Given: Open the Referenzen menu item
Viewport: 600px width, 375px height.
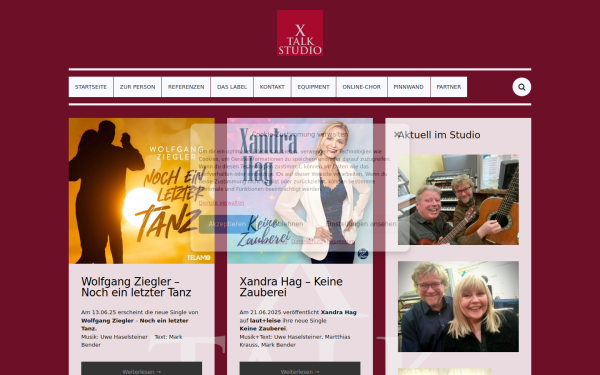Looking at the screenshot, I should 186,87.
